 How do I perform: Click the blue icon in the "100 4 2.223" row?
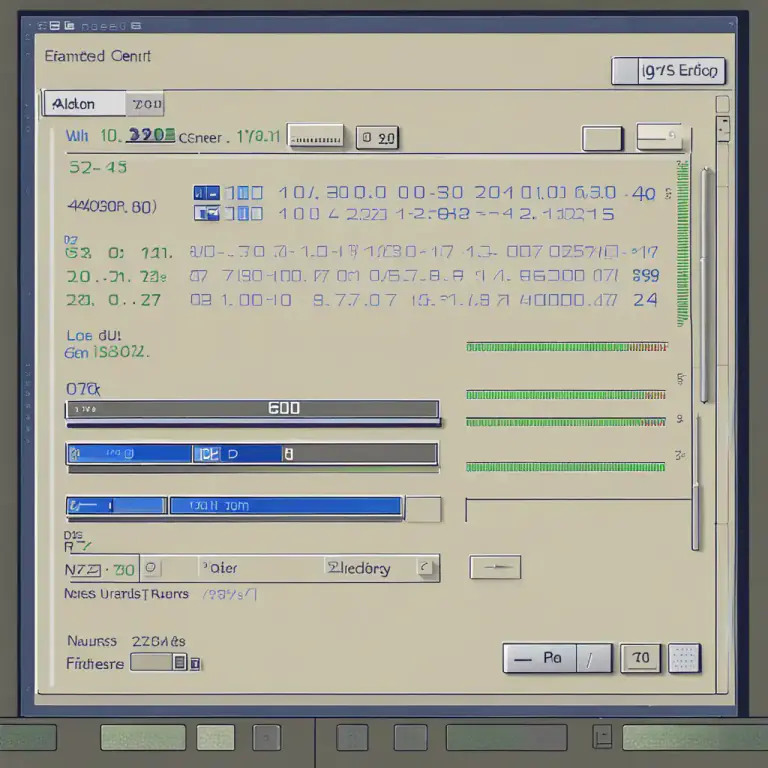(x=206, y=213)
